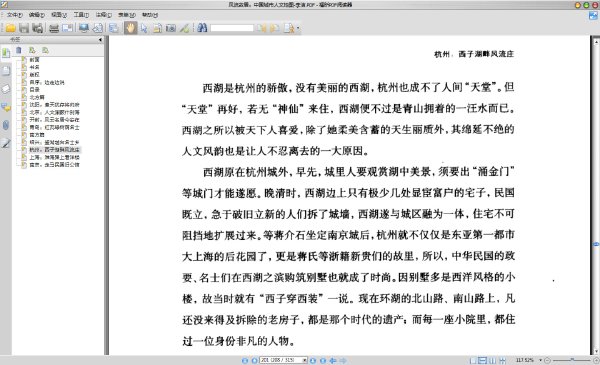Open the Comments panel from the sidebar
The width and height of the screenshot is (600, 365).
6,107
